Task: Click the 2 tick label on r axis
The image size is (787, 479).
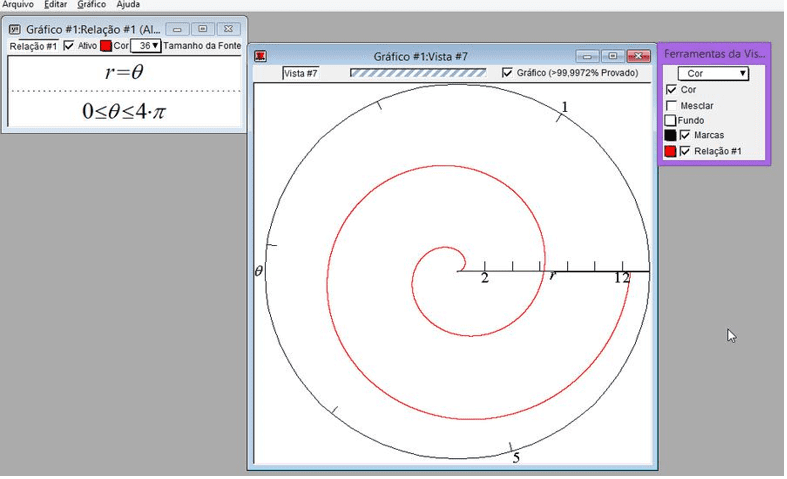Action: coord(484,278)
